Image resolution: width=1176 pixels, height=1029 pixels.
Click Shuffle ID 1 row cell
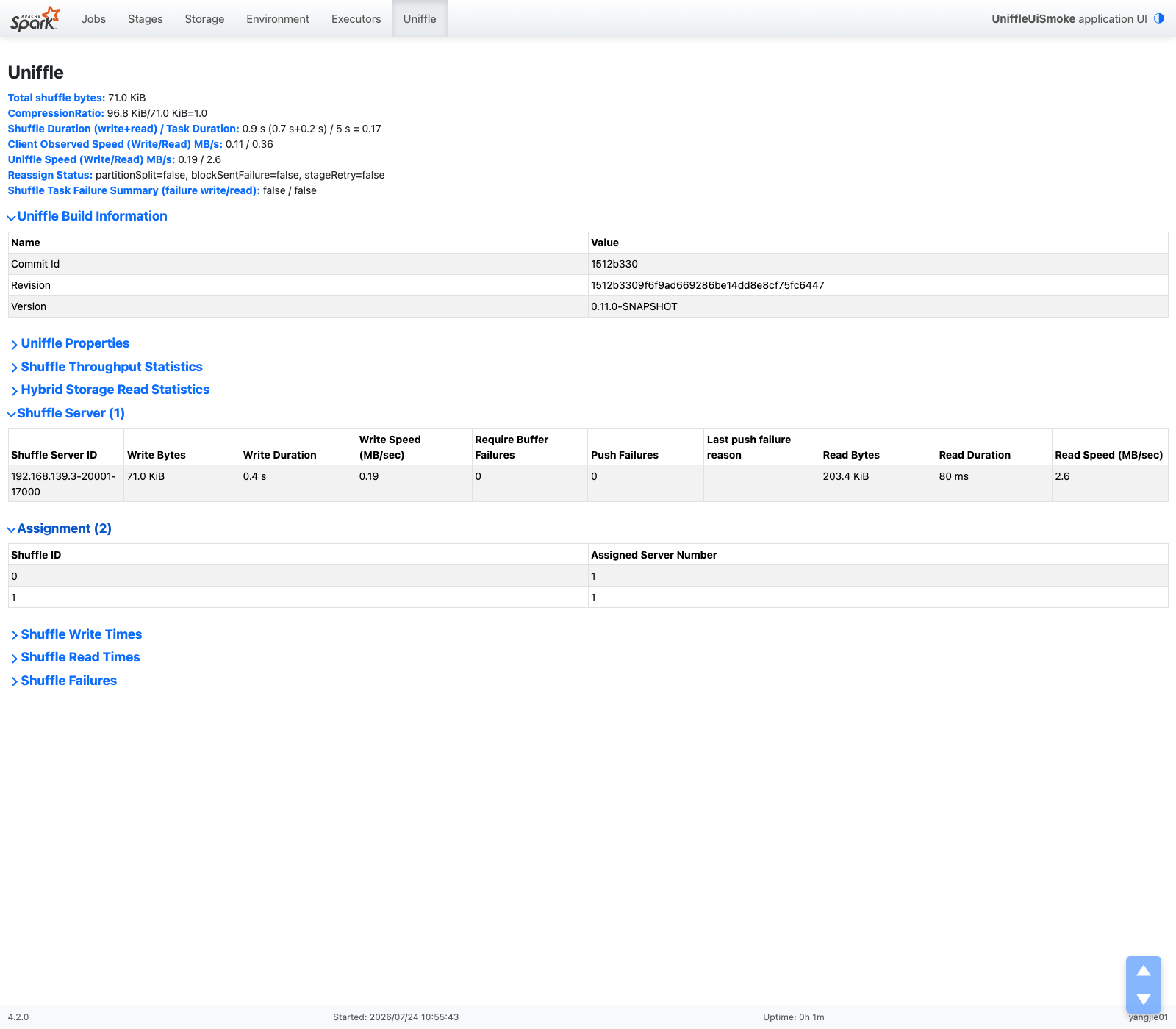(298, 598)
